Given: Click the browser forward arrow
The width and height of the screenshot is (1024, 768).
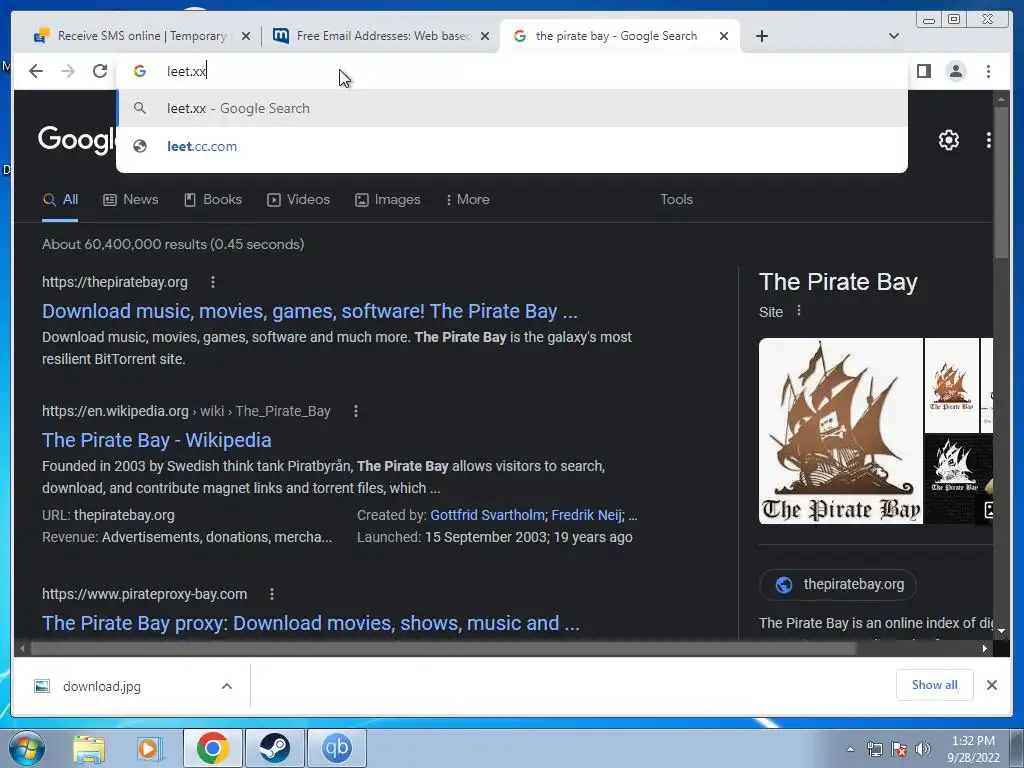Looking at the screenshot, I should click(x=68, y=71).
